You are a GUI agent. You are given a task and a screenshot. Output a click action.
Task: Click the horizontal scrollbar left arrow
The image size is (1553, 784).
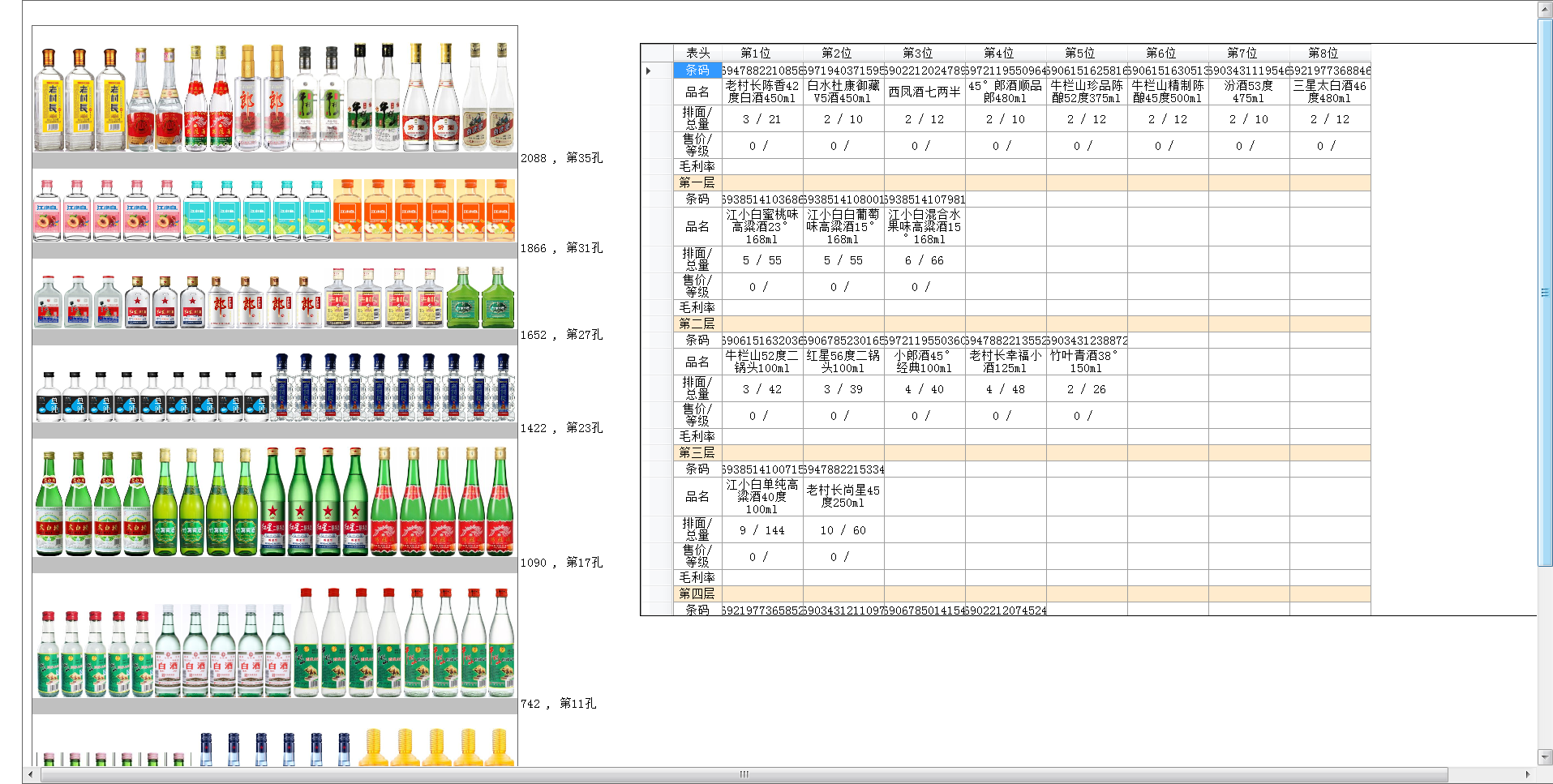point(31,775)
